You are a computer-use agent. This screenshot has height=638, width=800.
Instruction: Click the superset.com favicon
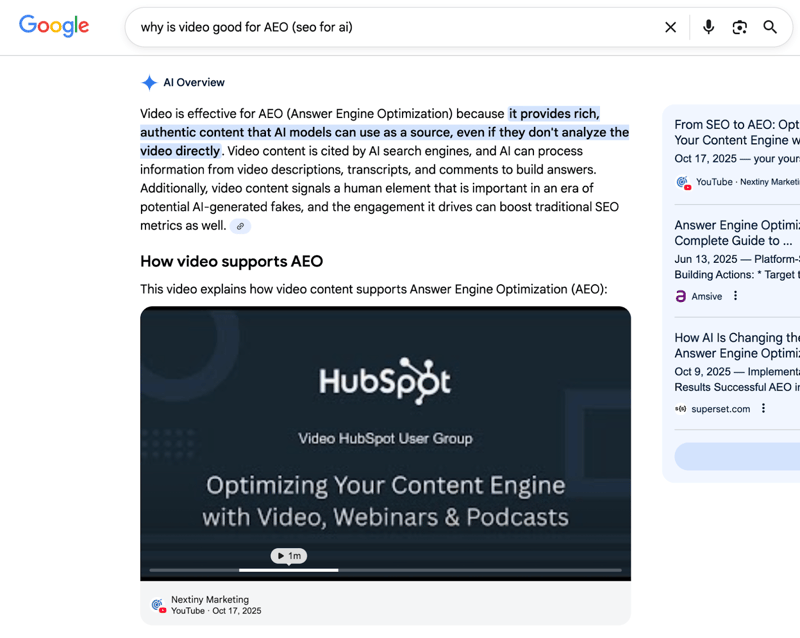[x=681, y=409]
